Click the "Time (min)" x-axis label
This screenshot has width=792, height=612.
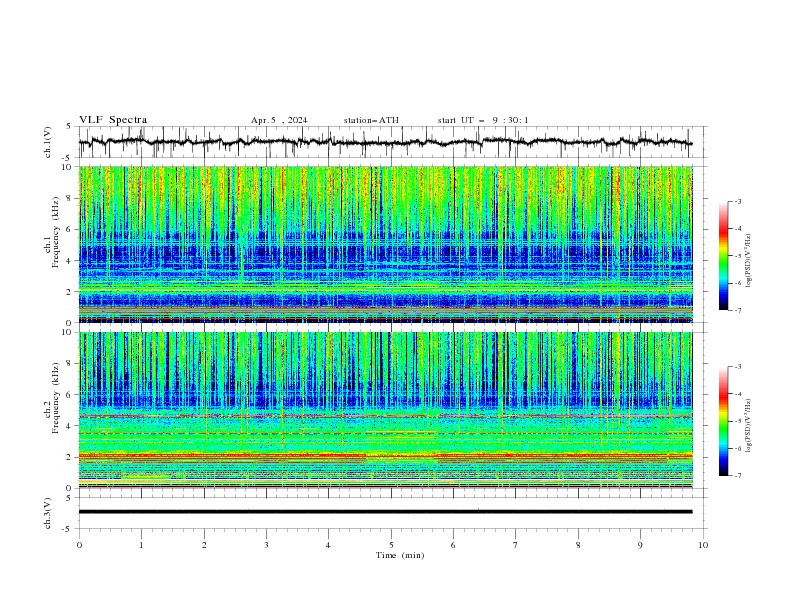(400, 555)
